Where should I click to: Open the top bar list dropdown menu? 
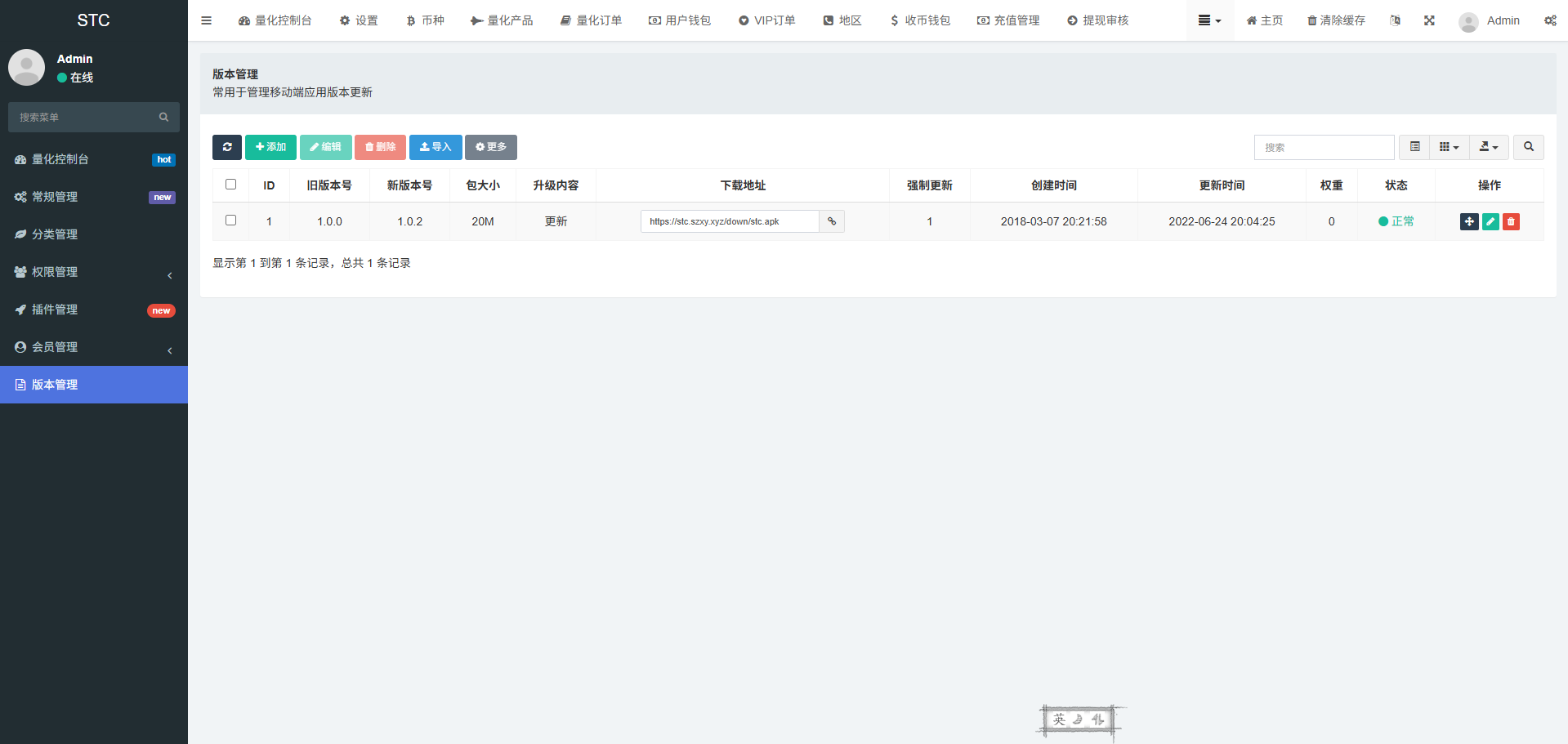pos(1210,20)
